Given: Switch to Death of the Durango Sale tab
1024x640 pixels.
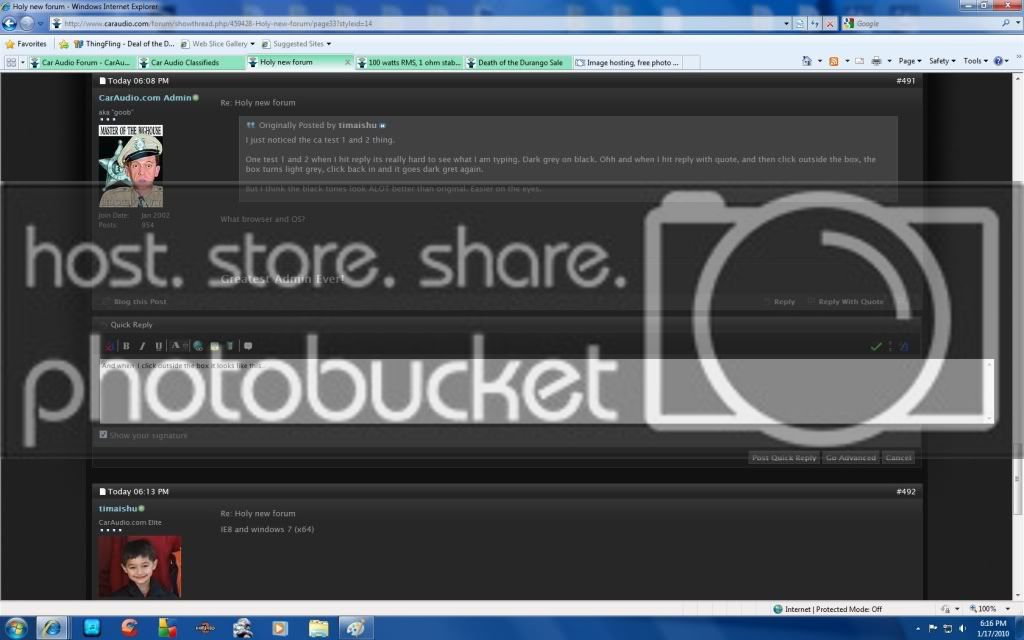Looking at the screenshot, I should point(517,63).
